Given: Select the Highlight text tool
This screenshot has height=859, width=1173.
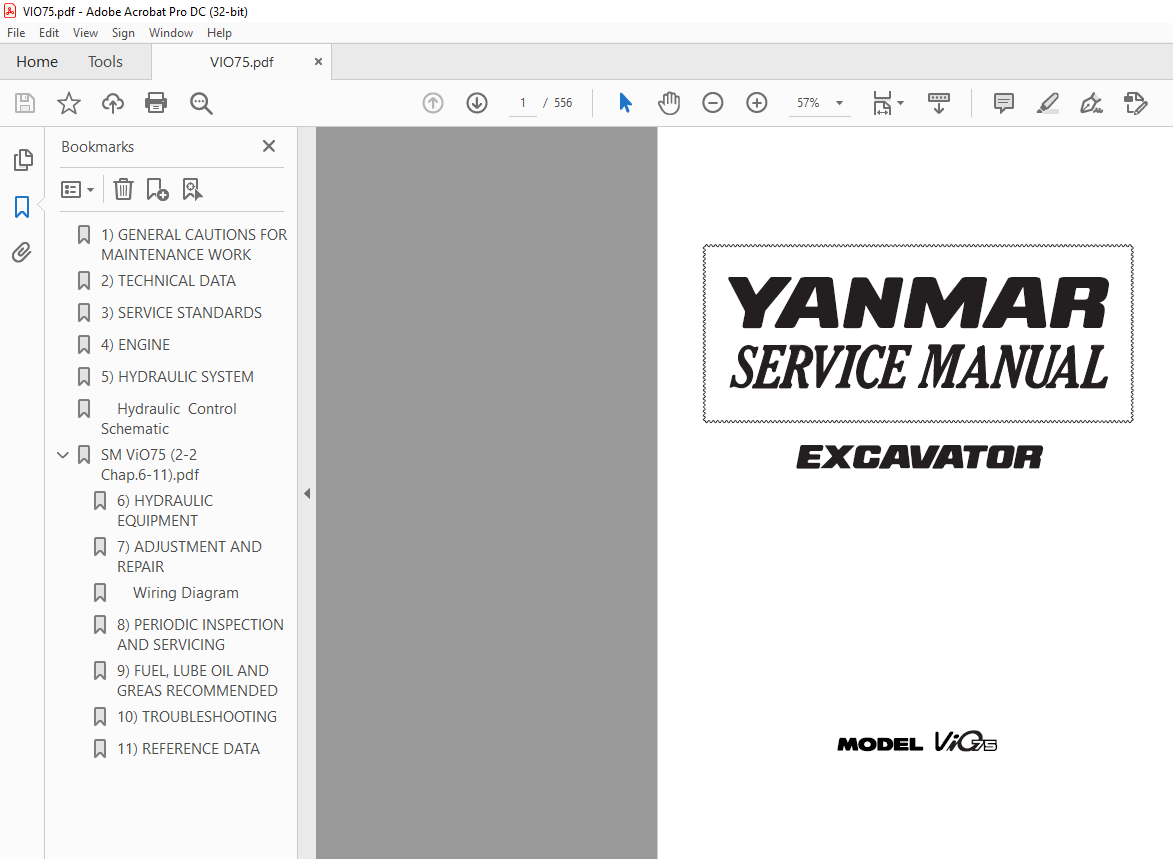Looking at the screenshot, I should (1048, 103).
